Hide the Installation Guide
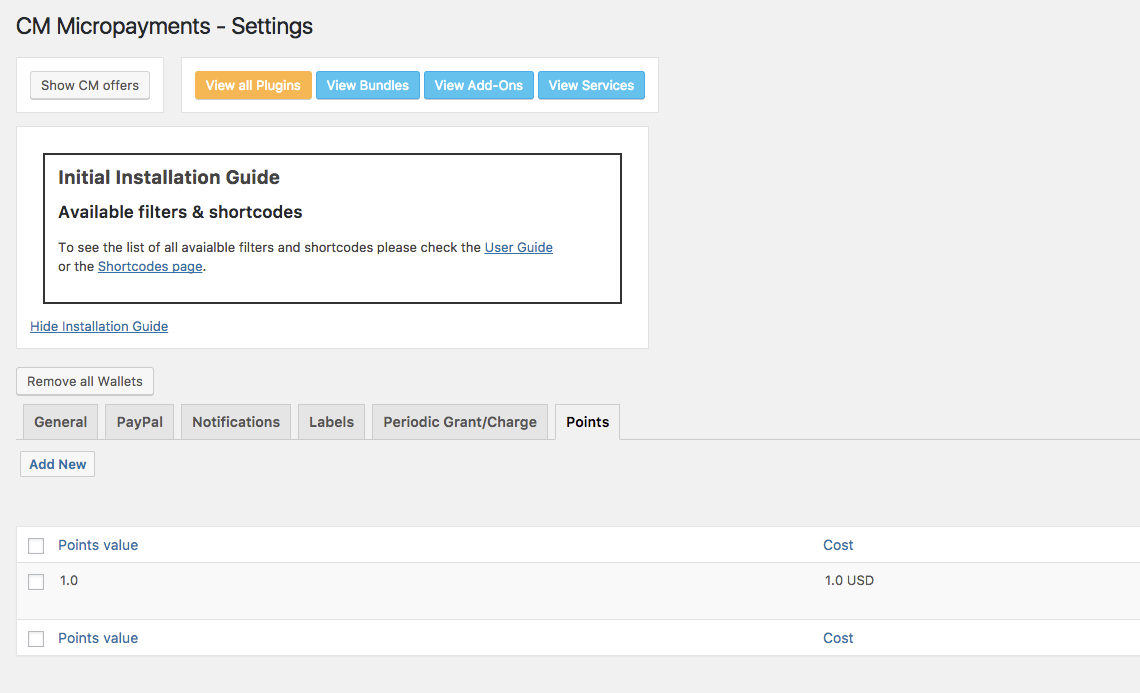Image resolution: width=1140 pixels, height=693 pixels. tap(99, 326)
